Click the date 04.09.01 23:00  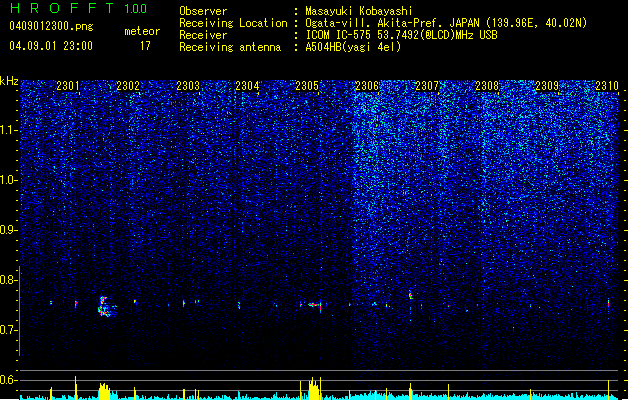[51, 46]
